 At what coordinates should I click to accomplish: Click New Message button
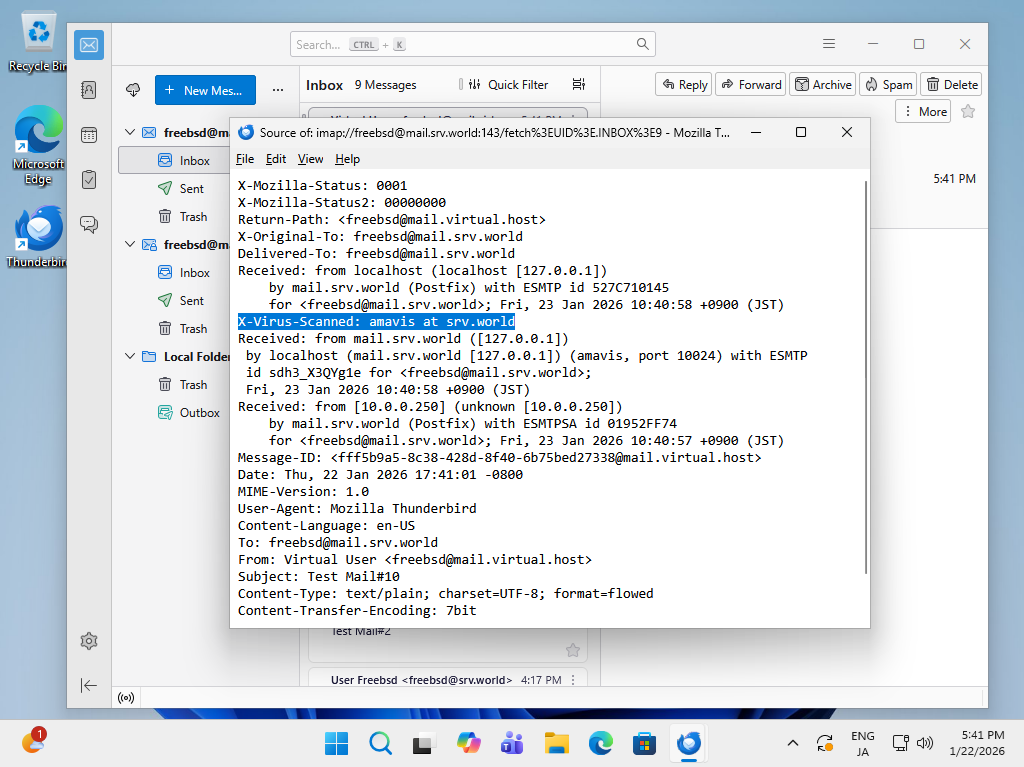[x=205, y=90]
